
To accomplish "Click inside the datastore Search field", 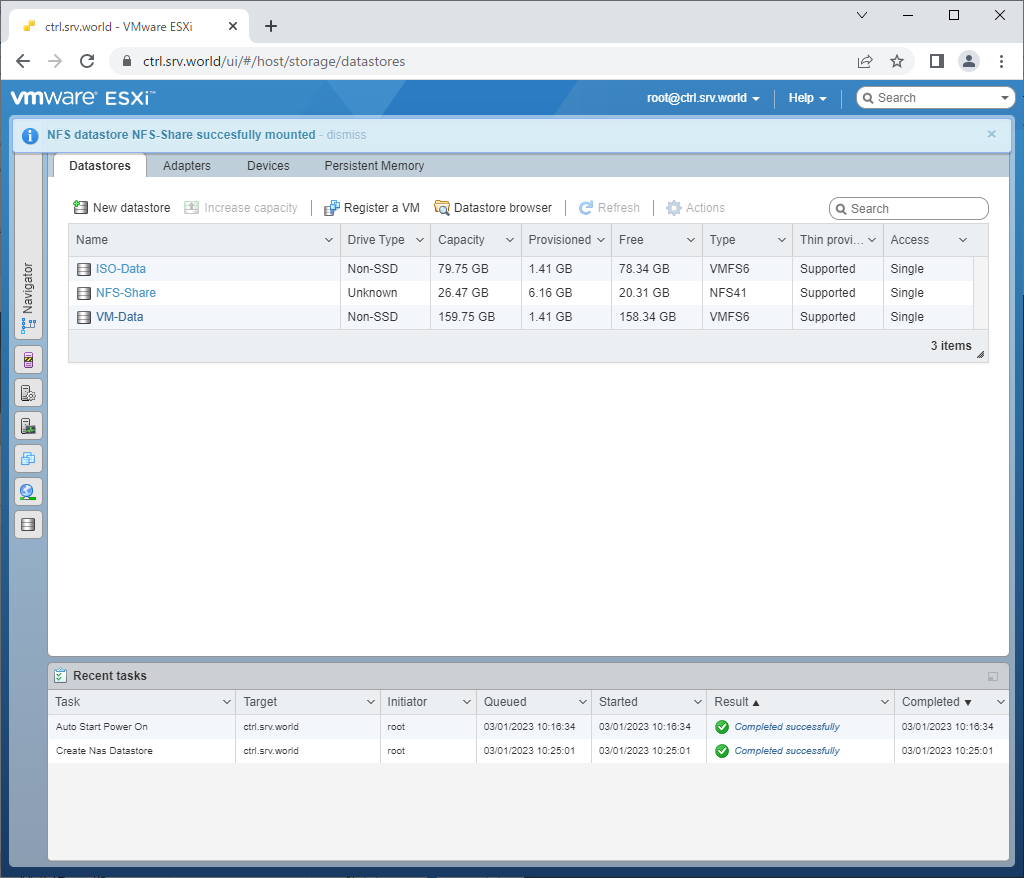I will 908,208.
